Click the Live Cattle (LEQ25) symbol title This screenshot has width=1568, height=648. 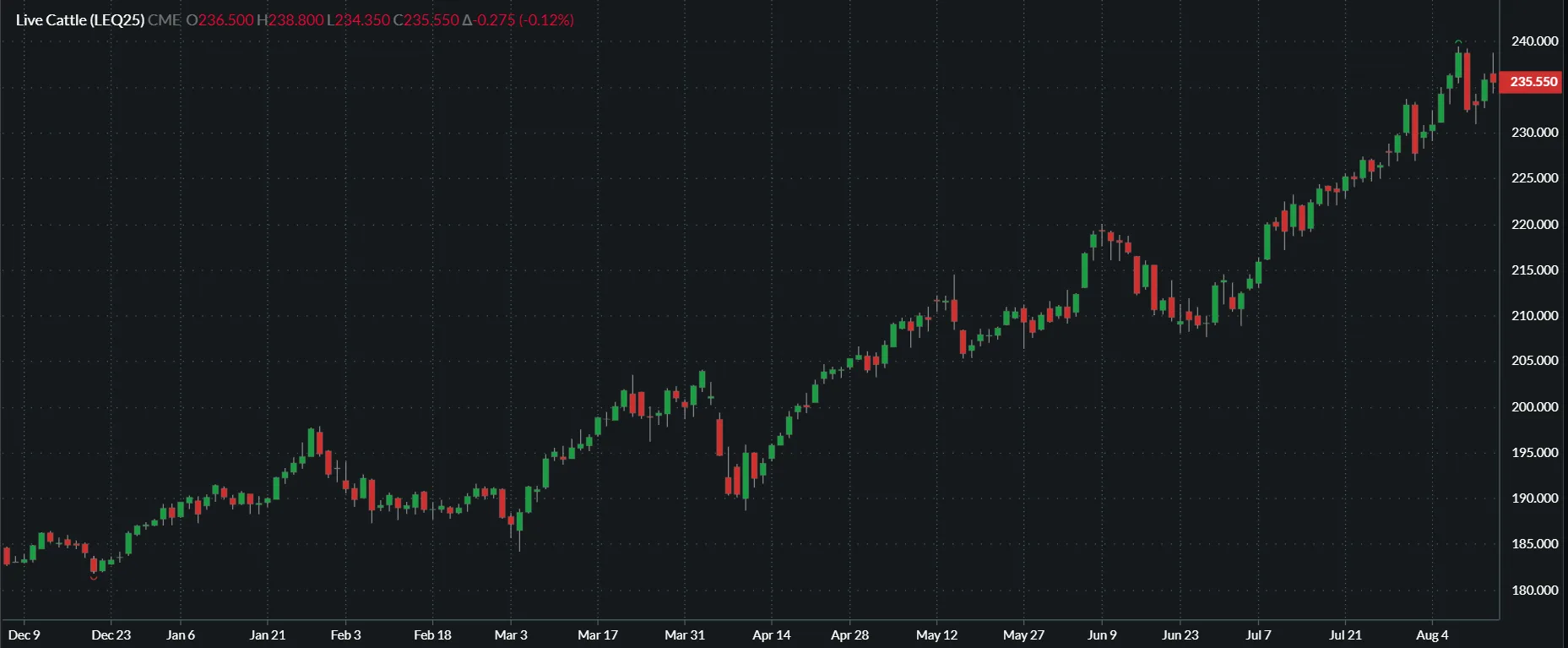[x=80, y=20]
